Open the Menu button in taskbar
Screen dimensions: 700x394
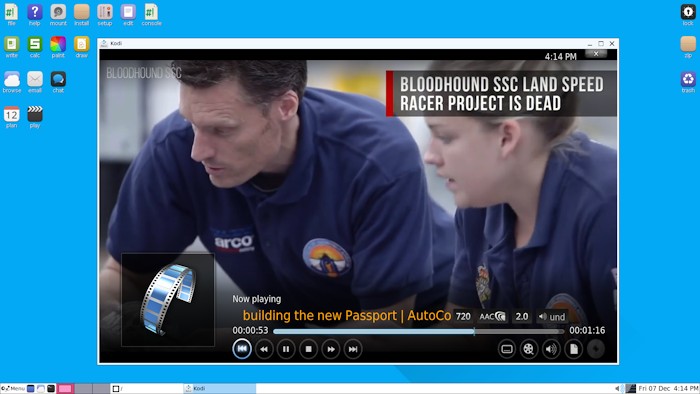pyautogui.click(x=13, y=389)
